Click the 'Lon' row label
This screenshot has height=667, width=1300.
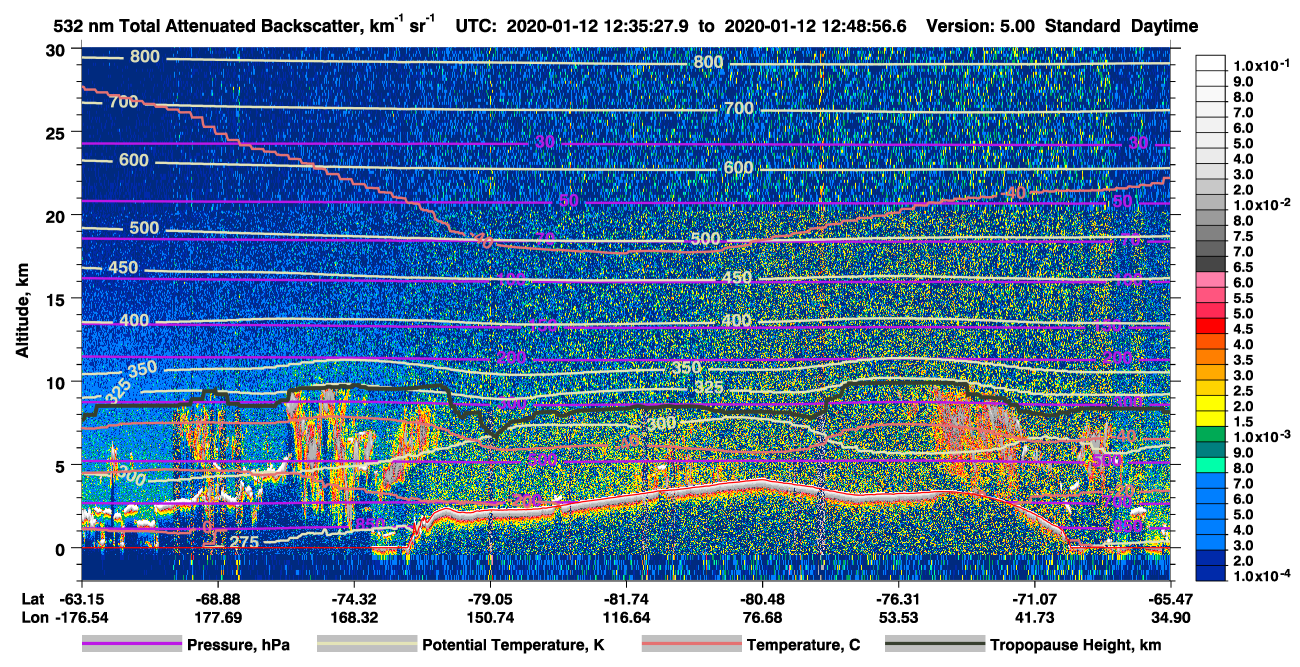[34, 618]
